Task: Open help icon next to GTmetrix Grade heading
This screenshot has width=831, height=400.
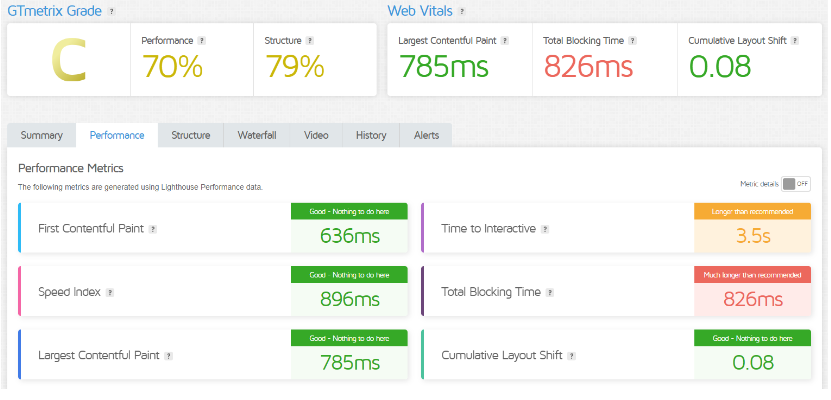Action: 111,11
